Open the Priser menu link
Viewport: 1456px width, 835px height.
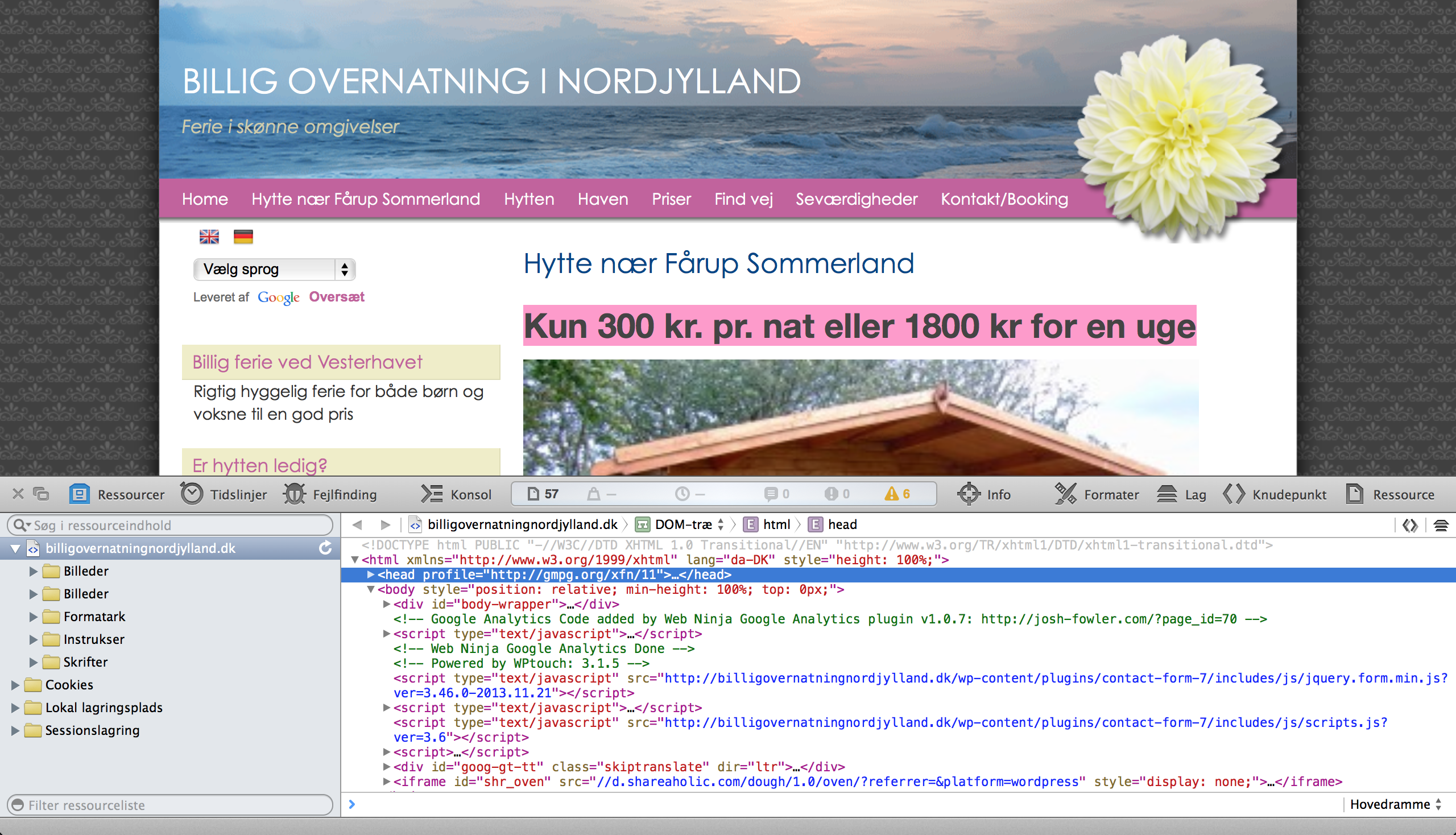pos(671,199)
